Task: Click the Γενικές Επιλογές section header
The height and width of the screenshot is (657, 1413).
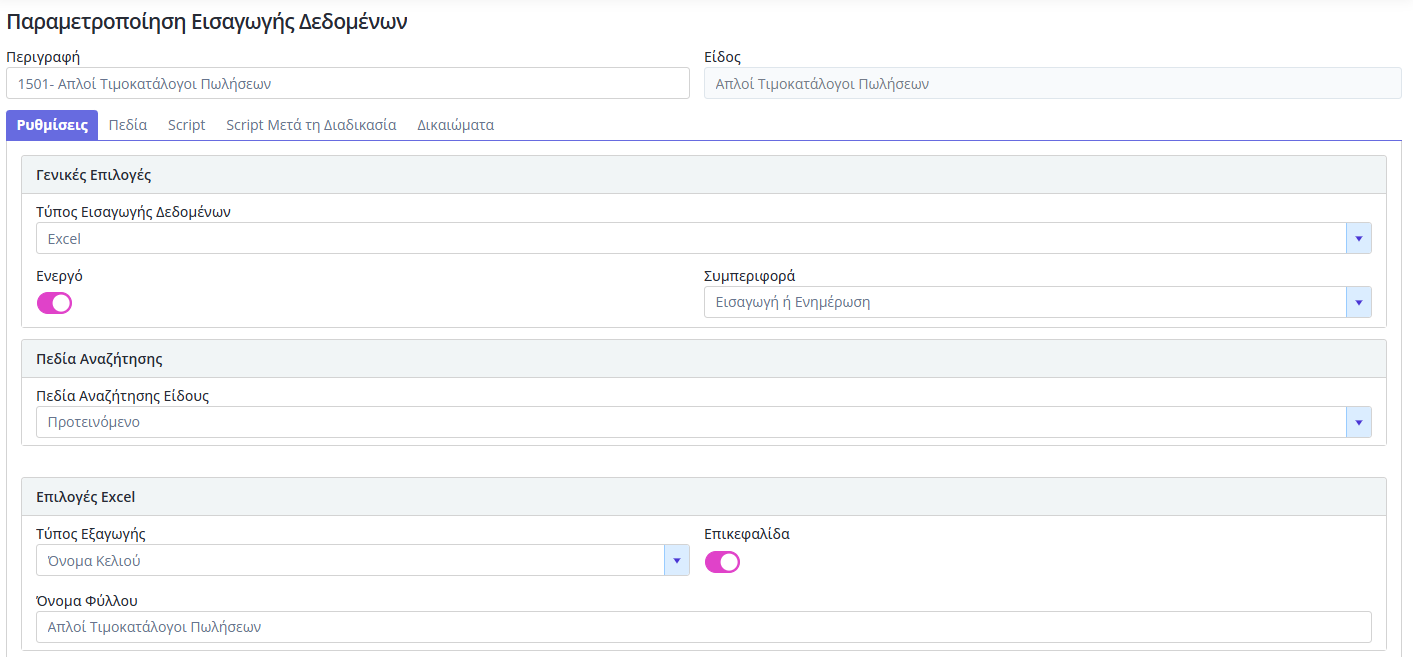Action: point(93,175)
